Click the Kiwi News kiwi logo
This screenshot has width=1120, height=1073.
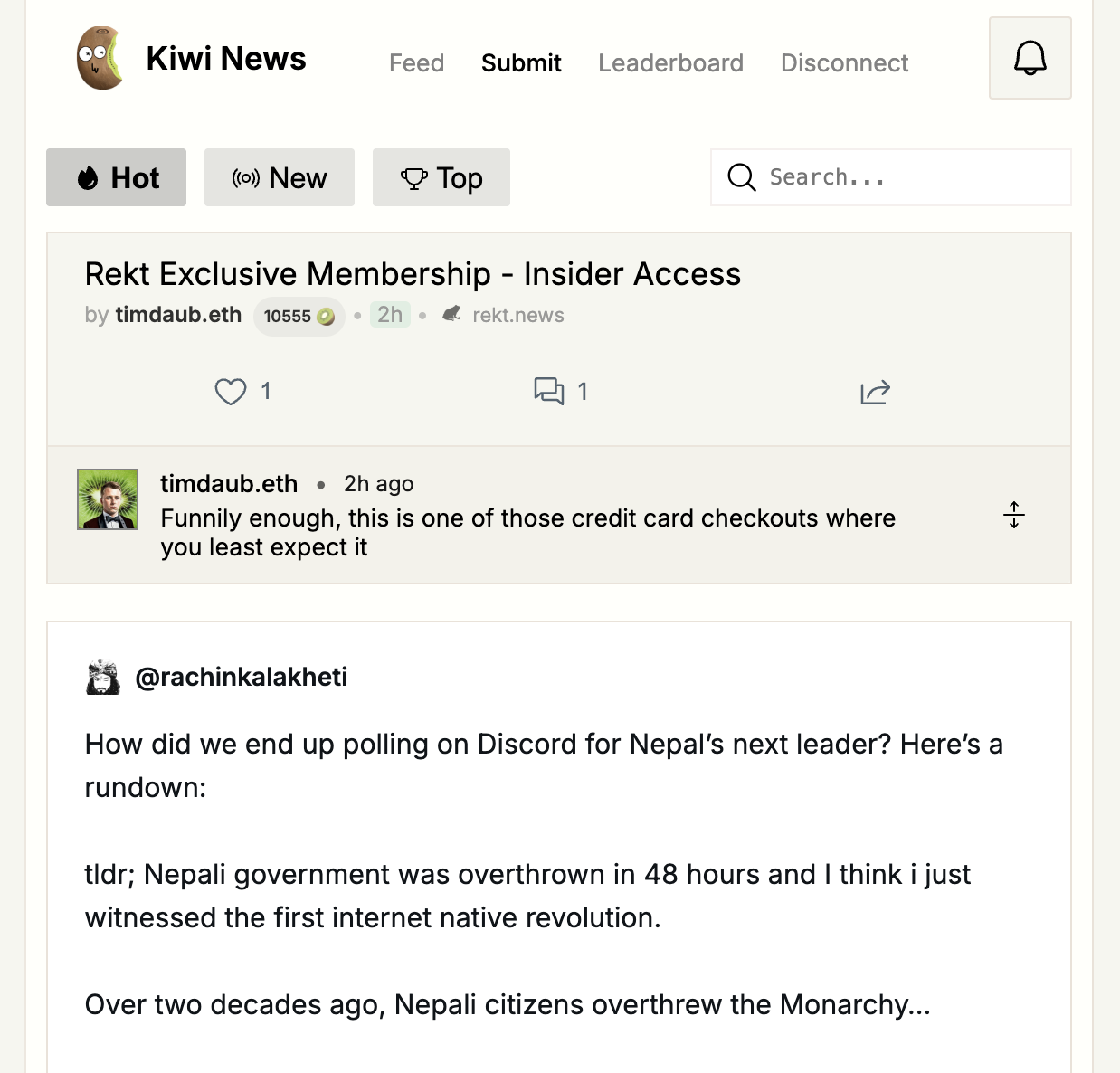click(x=100, y=58)
